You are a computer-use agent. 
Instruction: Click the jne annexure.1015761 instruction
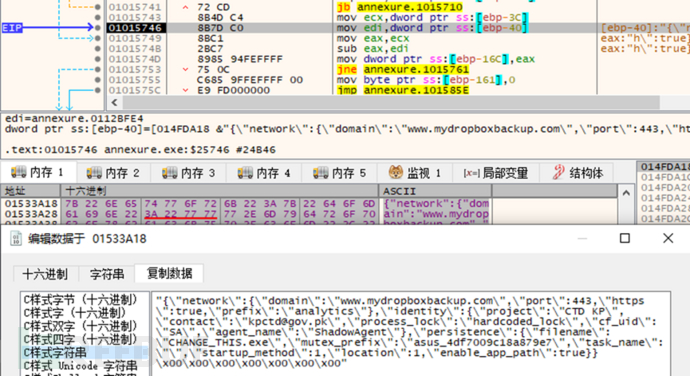[x=403, y=70]
